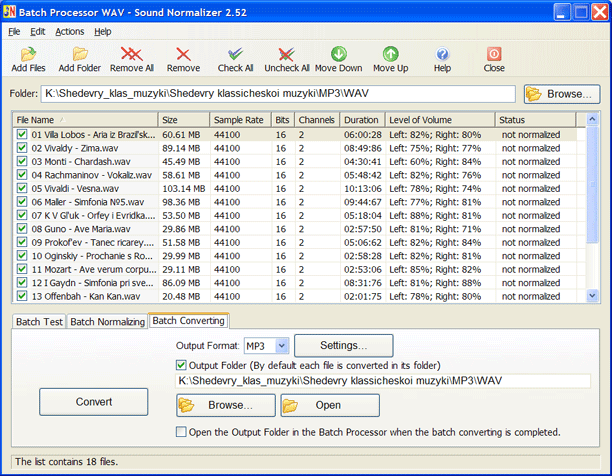Viewport: 612px width, 476px height.
Task: Uncheck file 06 Maller - Simfonia
Action: pos(22,202)
